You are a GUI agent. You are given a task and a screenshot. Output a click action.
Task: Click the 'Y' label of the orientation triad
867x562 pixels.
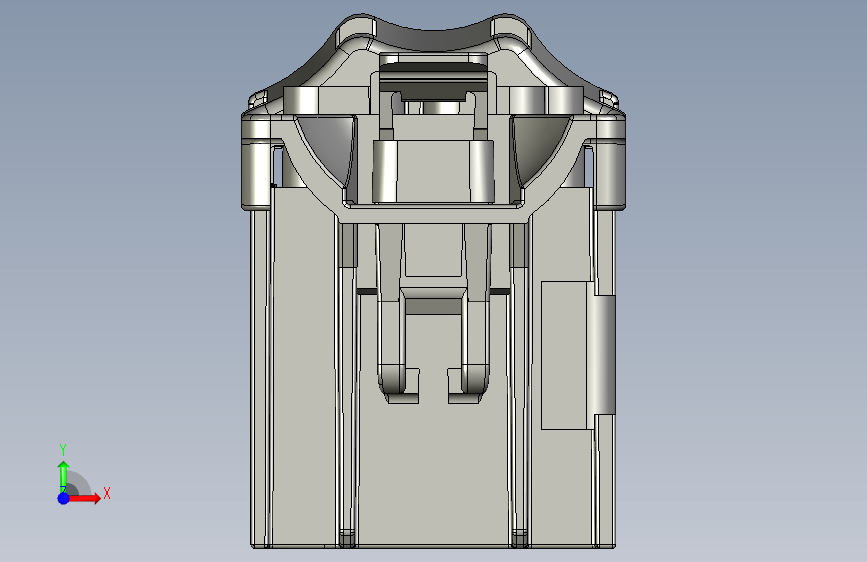pyautogui.click(x=63, y=450)
